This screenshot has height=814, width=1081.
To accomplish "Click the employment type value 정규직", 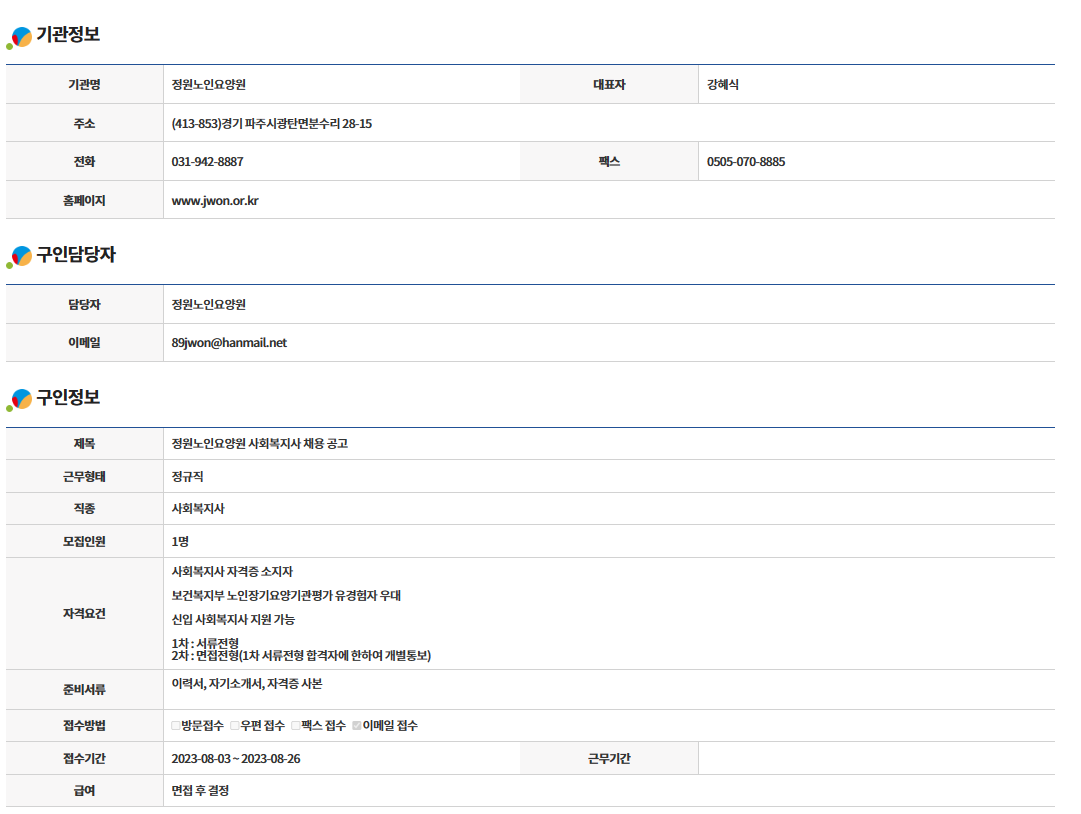I will tap(187, 476).
